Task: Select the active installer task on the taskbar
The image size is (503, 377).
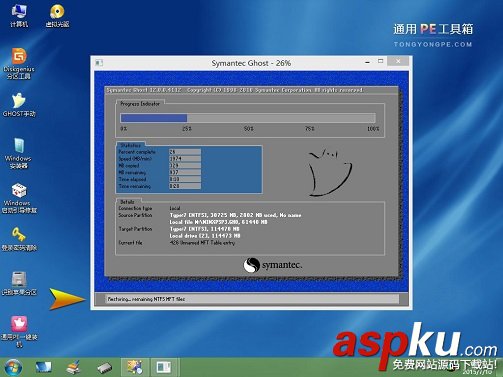Action: pos(135,367)
